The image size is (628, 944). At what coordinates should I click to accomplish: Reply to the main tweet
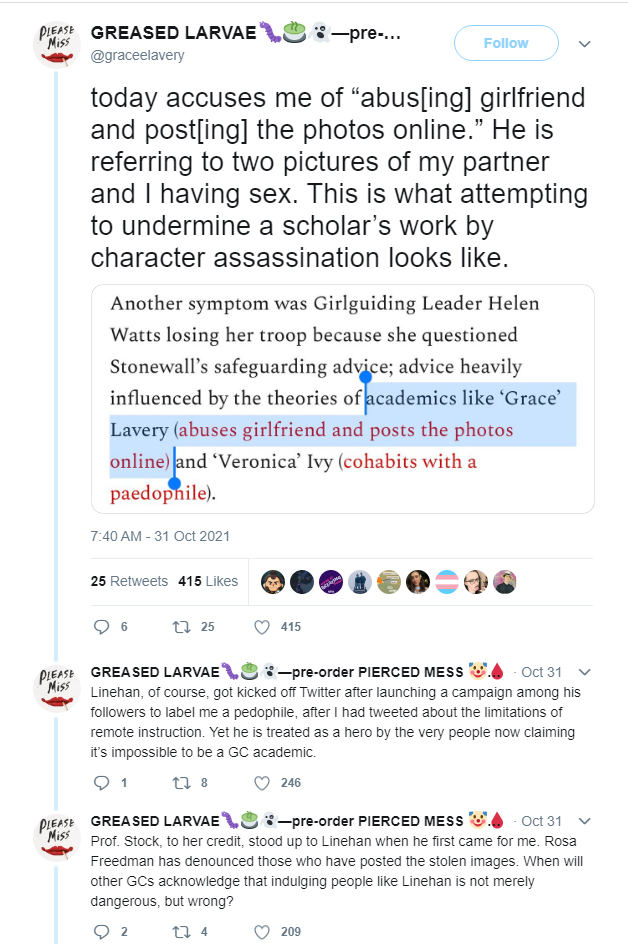coord(99,627)
